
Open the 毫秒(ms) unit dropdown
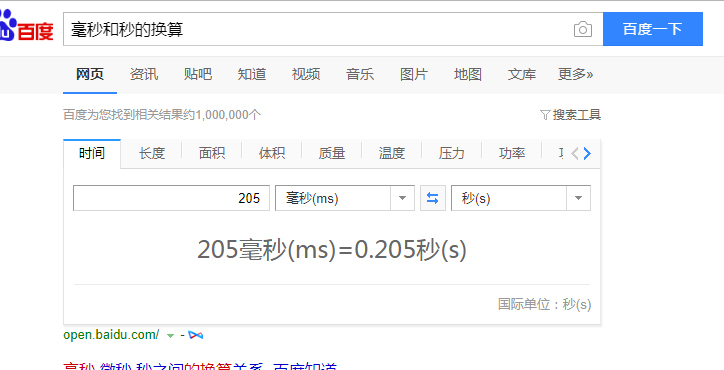pyautogui.click(x=345, y=198)
